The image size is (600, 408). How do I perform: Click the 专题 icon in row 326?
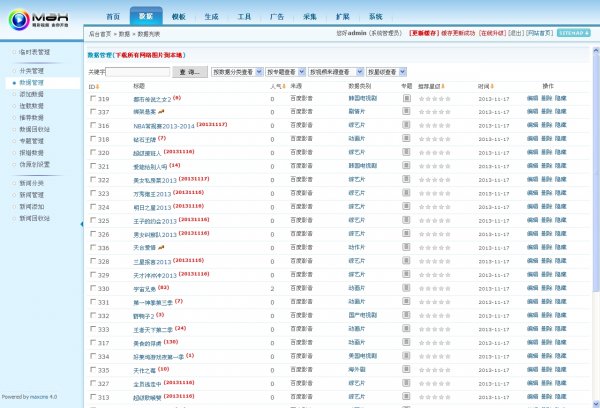point(406,233)
